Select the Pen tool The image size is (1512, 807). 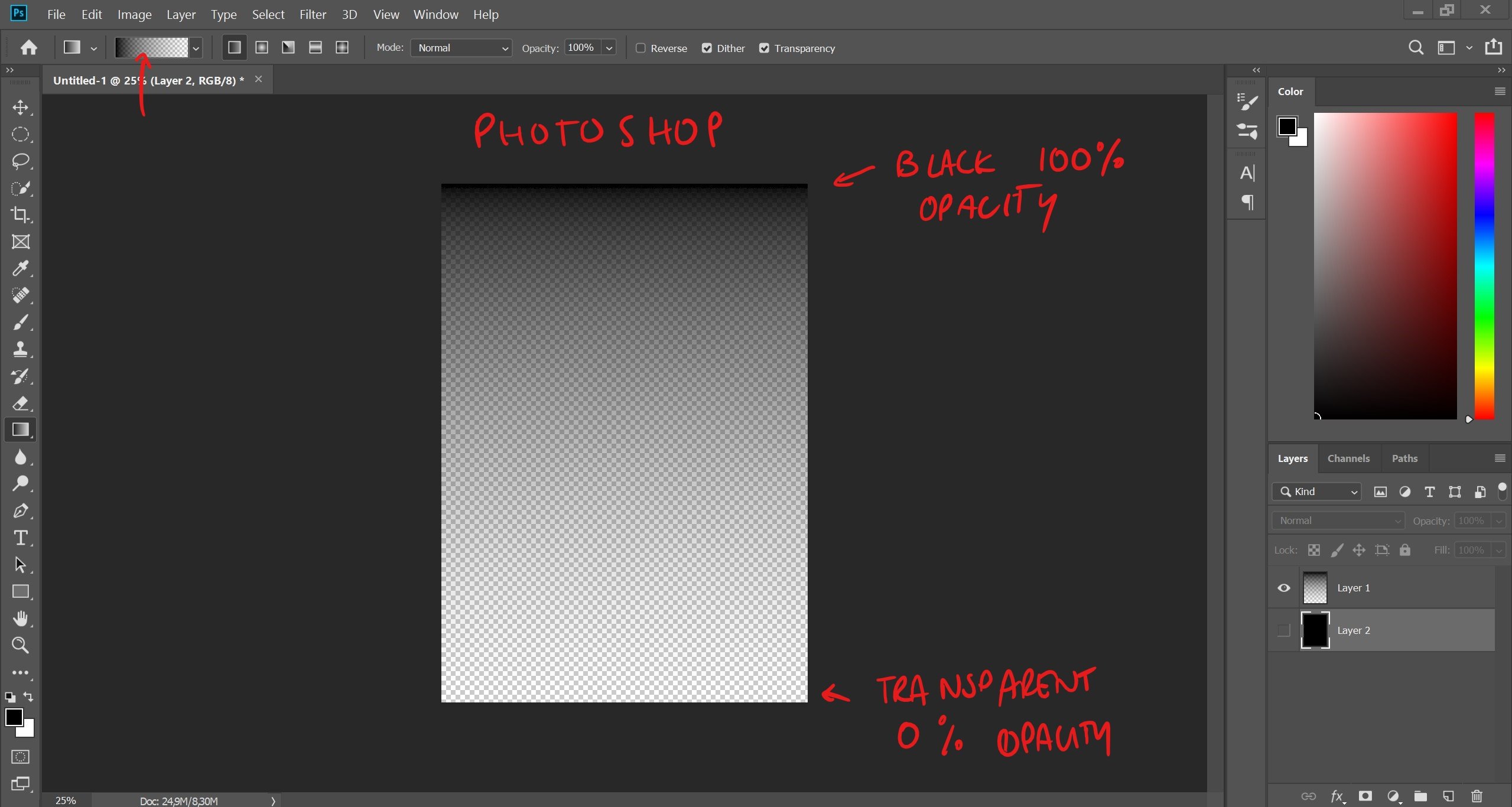tap(21, 511)
